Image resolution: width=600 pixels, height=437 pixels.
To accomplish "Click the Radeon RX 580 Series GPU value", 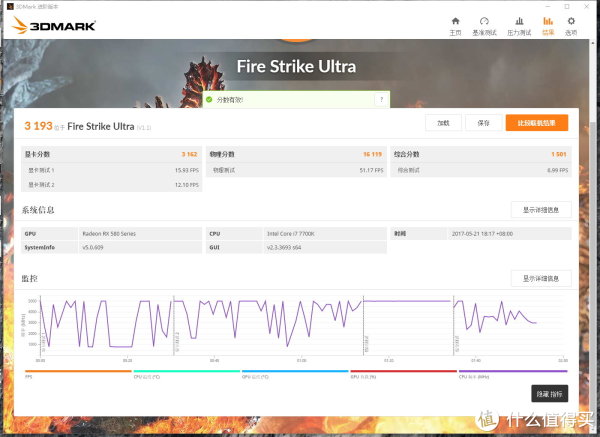I will pos(109,233).
